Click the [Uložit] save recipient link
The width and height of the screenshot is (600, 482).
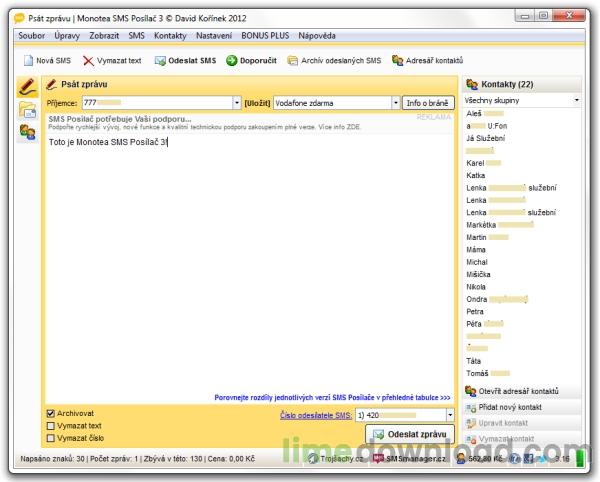257,103
